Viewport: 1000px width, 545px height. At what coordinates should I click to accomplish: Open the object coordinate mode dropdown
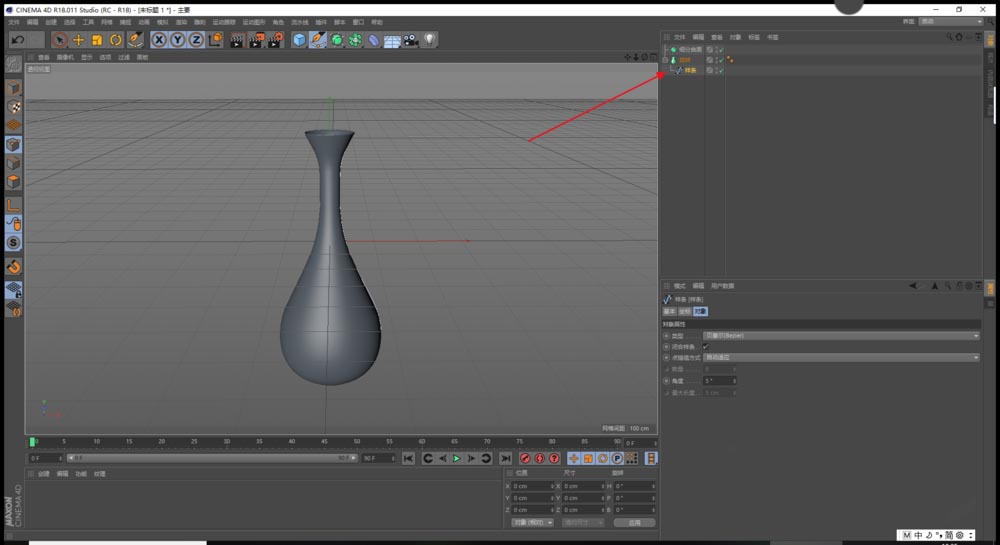pyautogui.click(x=532, y=522)
